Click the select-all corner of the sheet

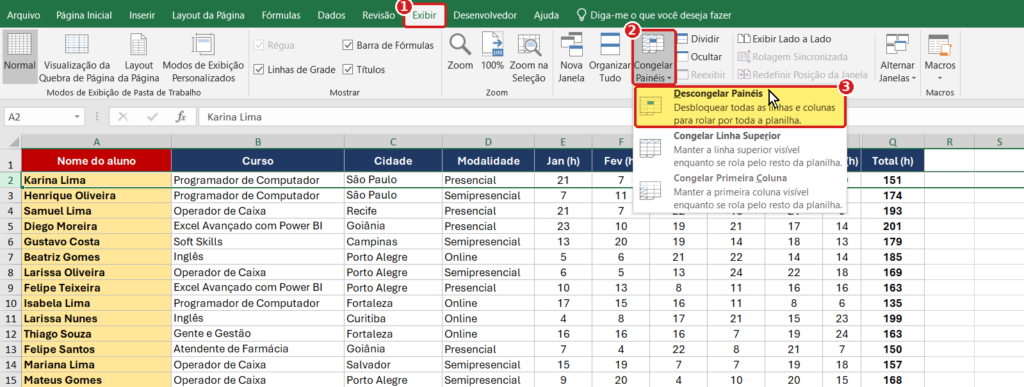tap(10, 142)
